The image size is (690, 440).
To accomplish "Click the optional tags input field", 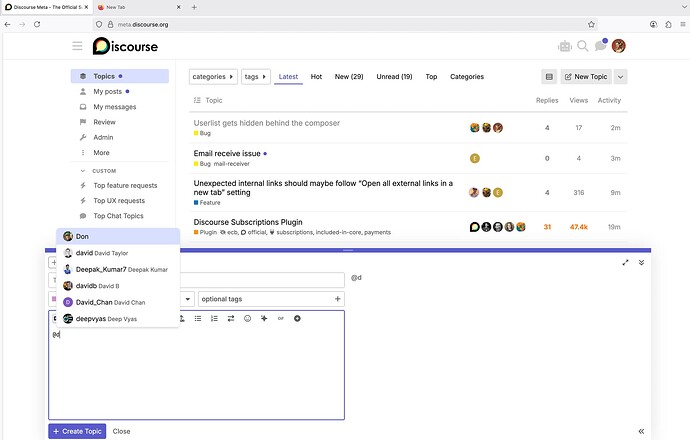I will click(x=271, y=299).
